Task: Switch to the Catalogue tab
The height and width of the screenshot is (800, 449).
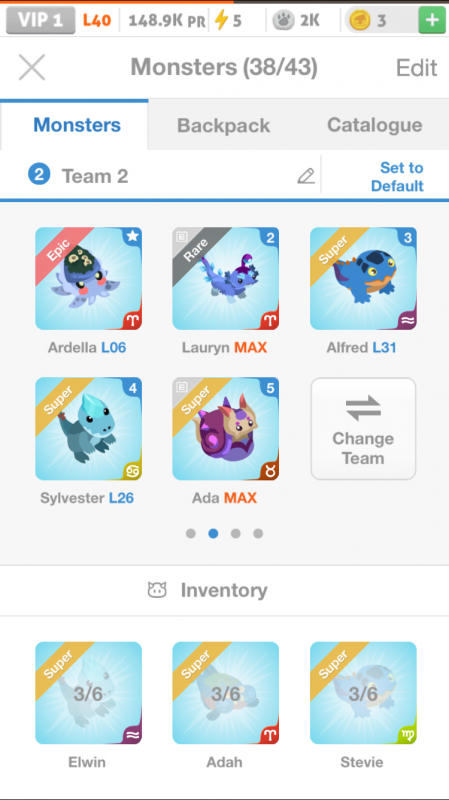Action: tap(375, 126)
